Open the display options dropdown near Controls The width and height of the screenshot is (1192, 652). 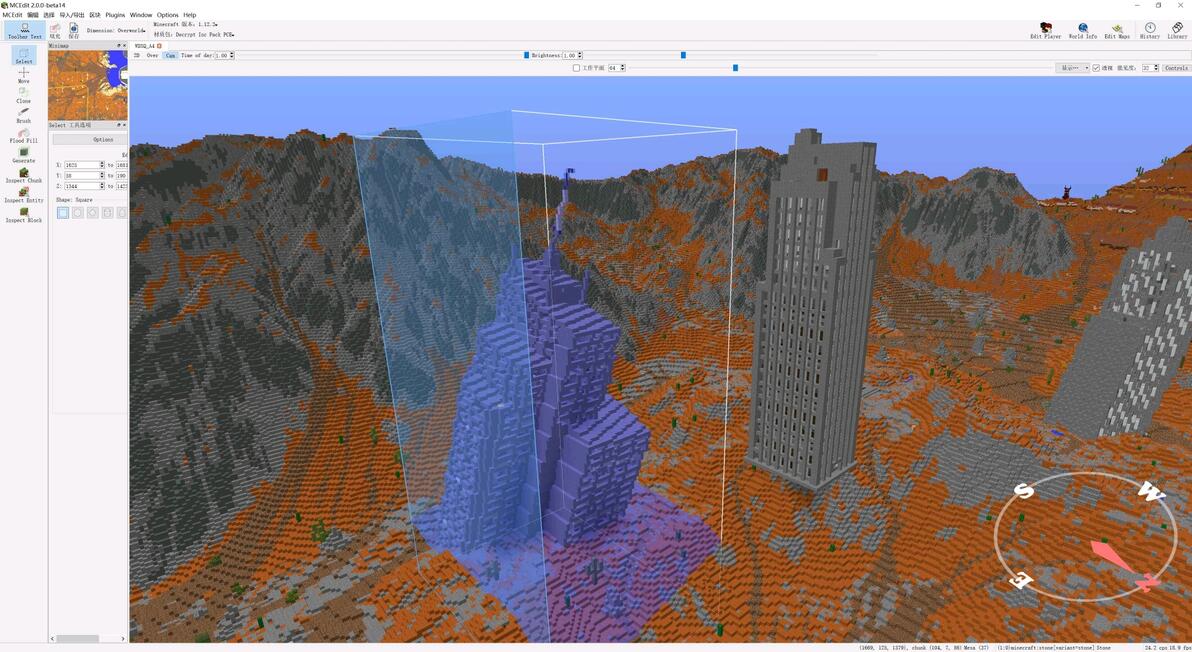click(1073, 68)
